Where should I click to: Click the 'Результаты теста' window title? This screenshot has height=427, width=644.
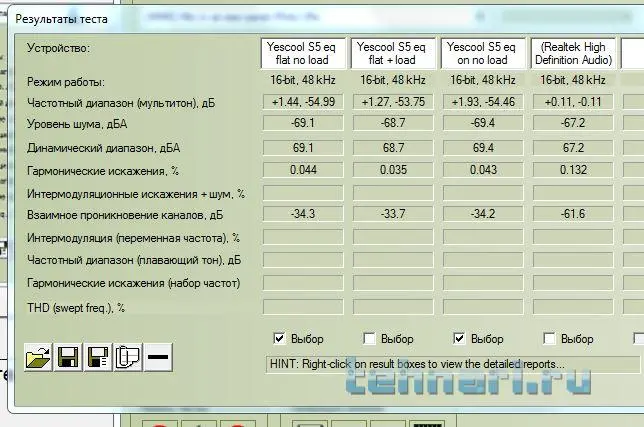click(61, 19)
